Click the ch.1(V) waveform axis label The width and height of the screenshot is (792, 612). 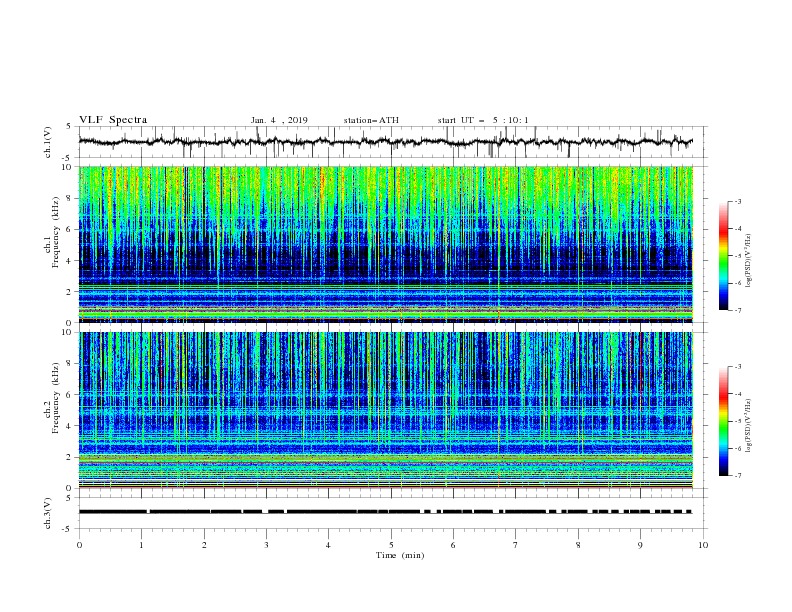click(x=48, y=142)
